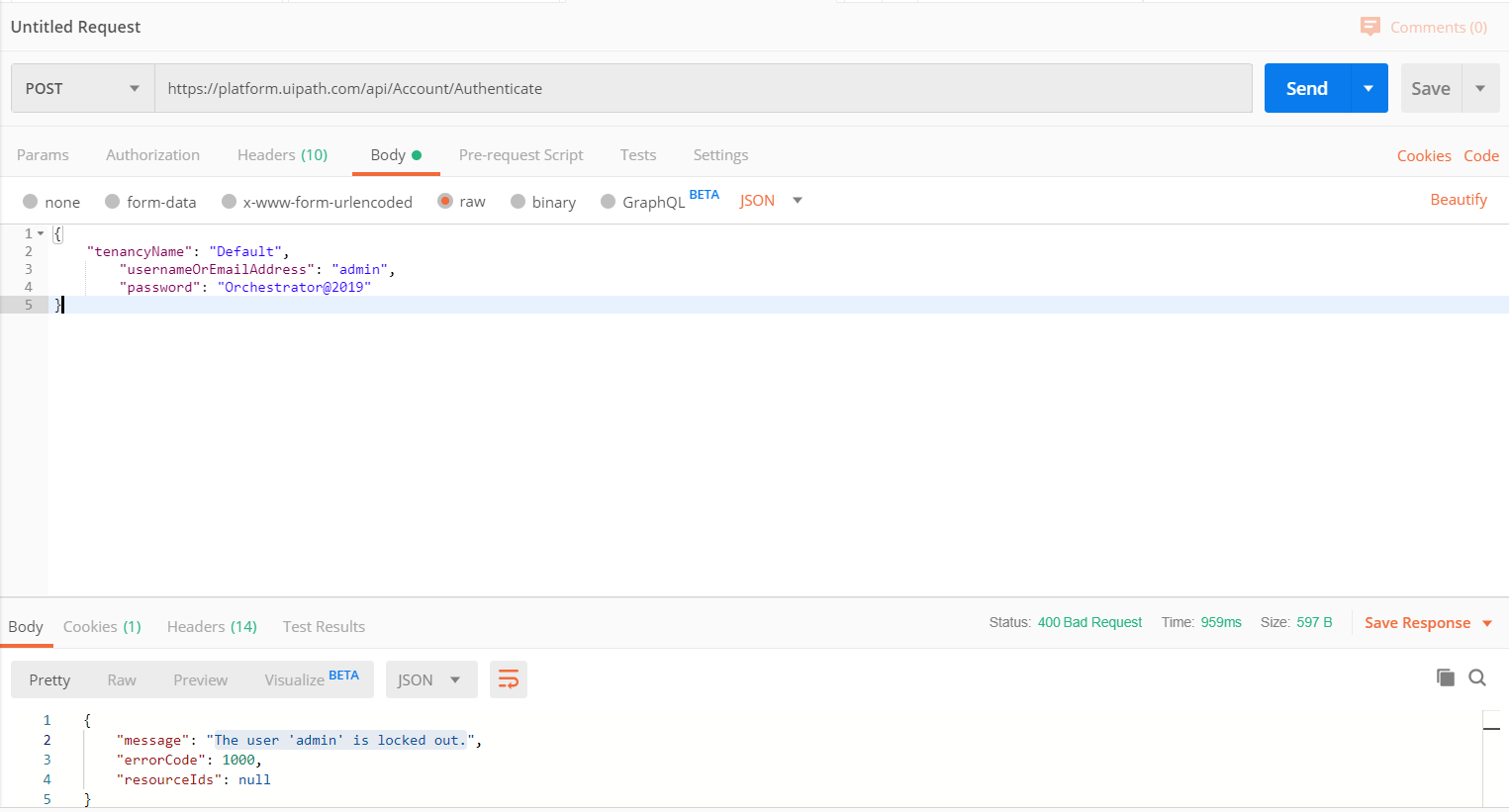
Task: Expand the Send button options arrow
Action: [x=1368, y=88]
